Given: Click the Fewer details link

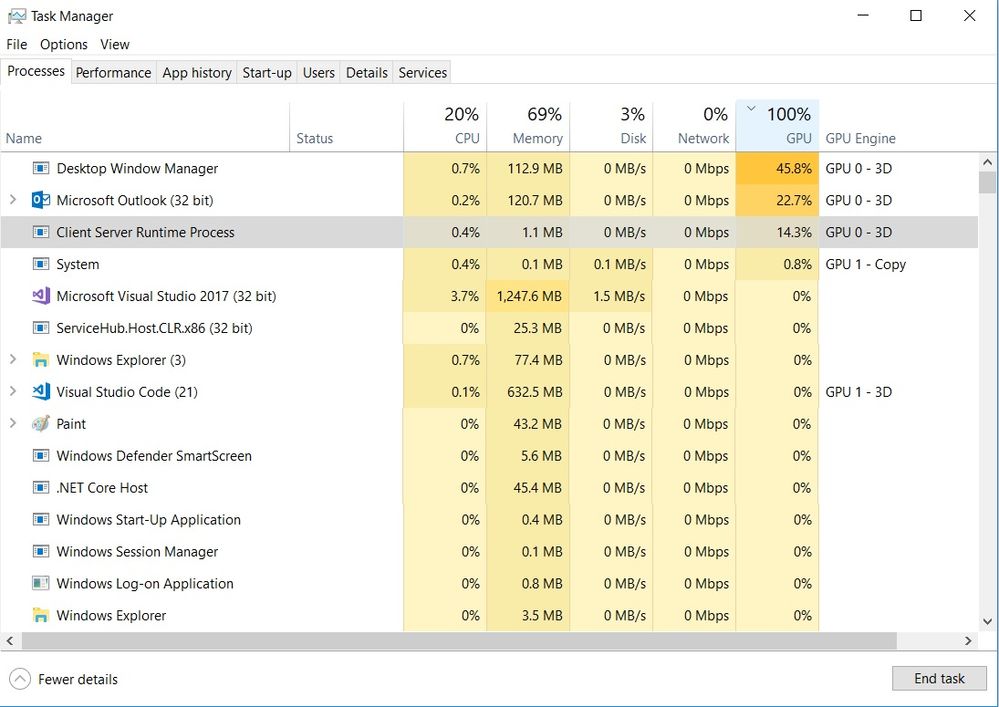Looking at the screenshot, I should click(78, 680).
